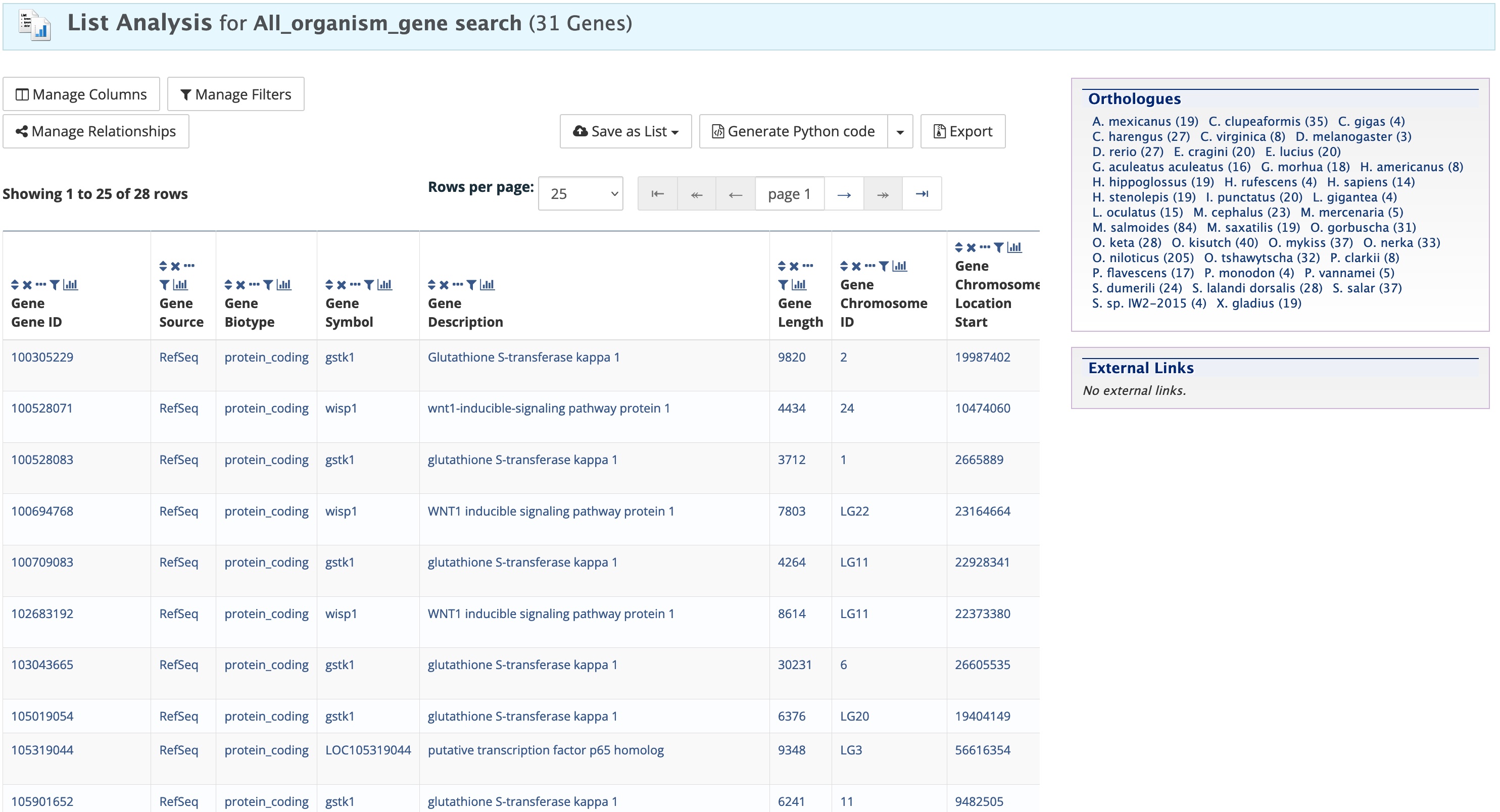Sort by Gene Source column
Viewport: 1500px width, 812px height.
click(x=164, y=266)
